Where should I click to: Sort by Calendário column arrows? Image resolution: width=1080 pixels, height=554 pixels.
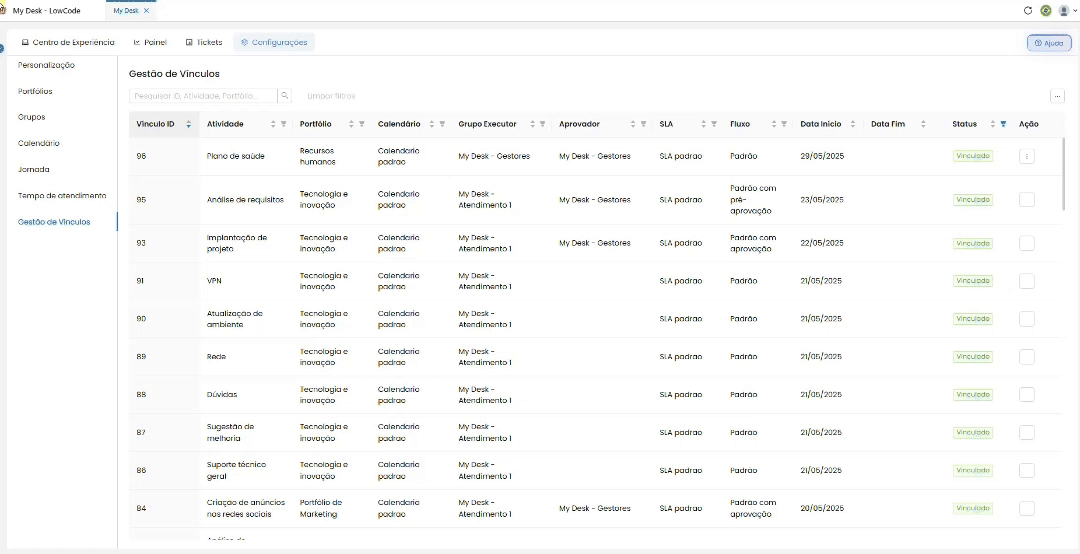432,125
